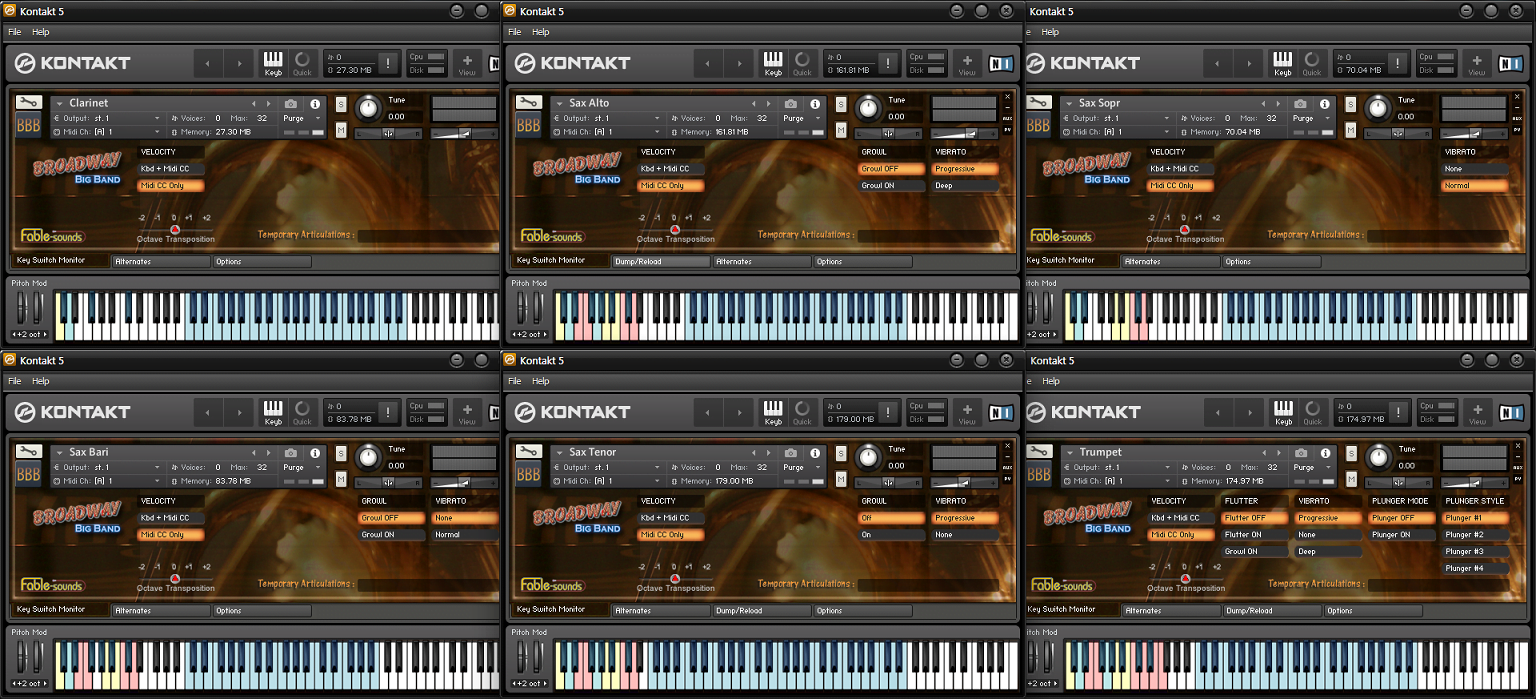
Task: Solo the Sax Tenor instrument with the S button
Action: (841, 454)
